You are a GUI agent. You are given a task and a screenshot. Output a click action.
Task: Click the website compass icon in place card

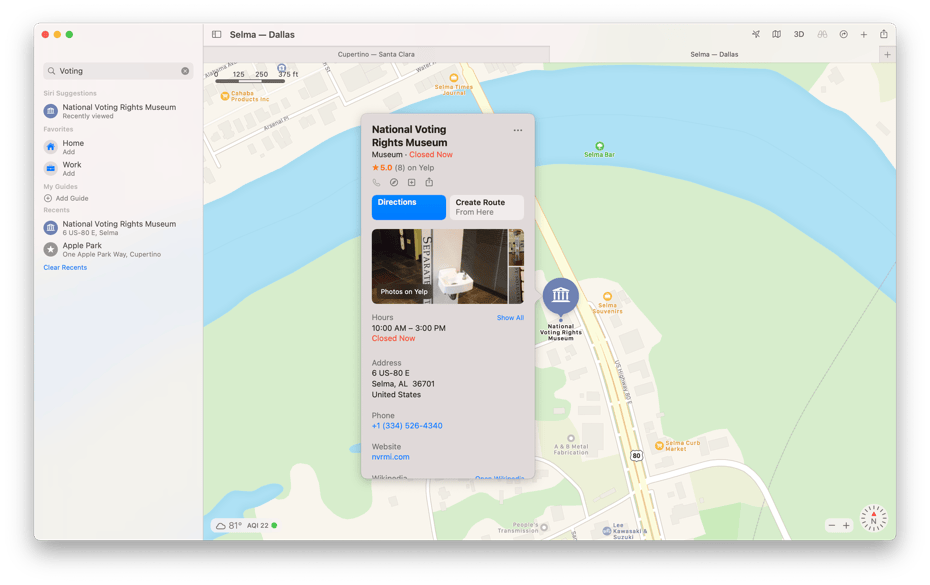394,182
